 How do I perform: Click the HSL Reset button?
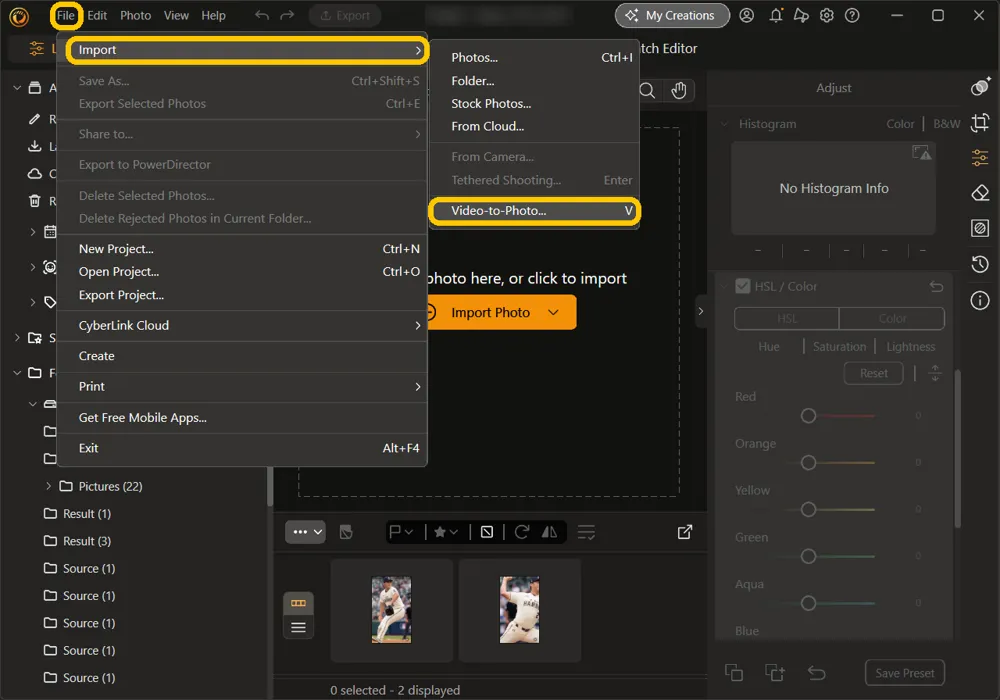873,373
